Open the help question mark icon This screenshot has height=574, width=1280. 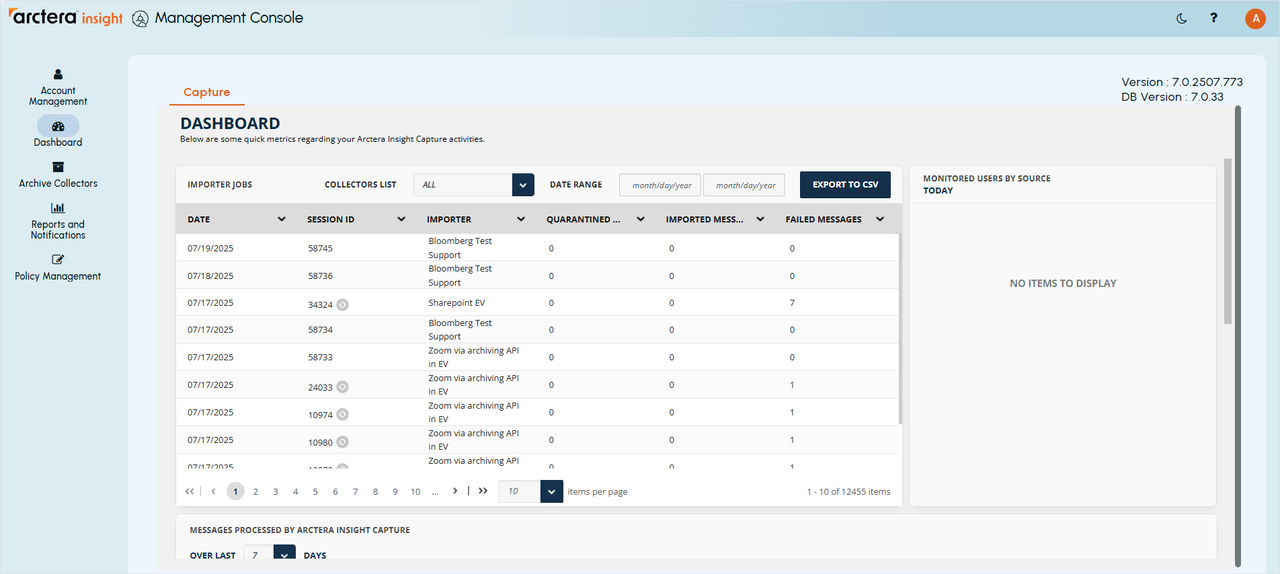(1214, 18)
